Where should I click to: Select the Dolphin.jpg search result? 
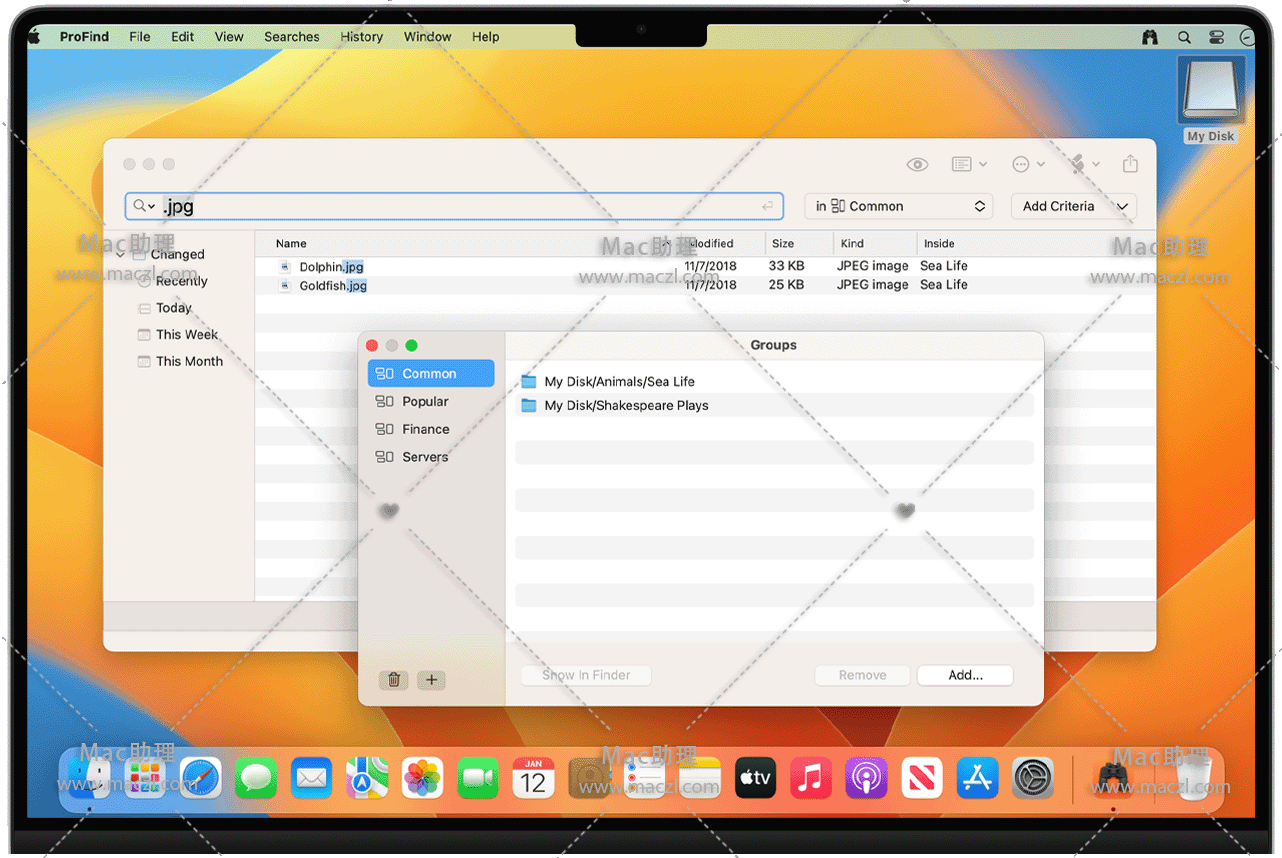[x=331, y=267]
